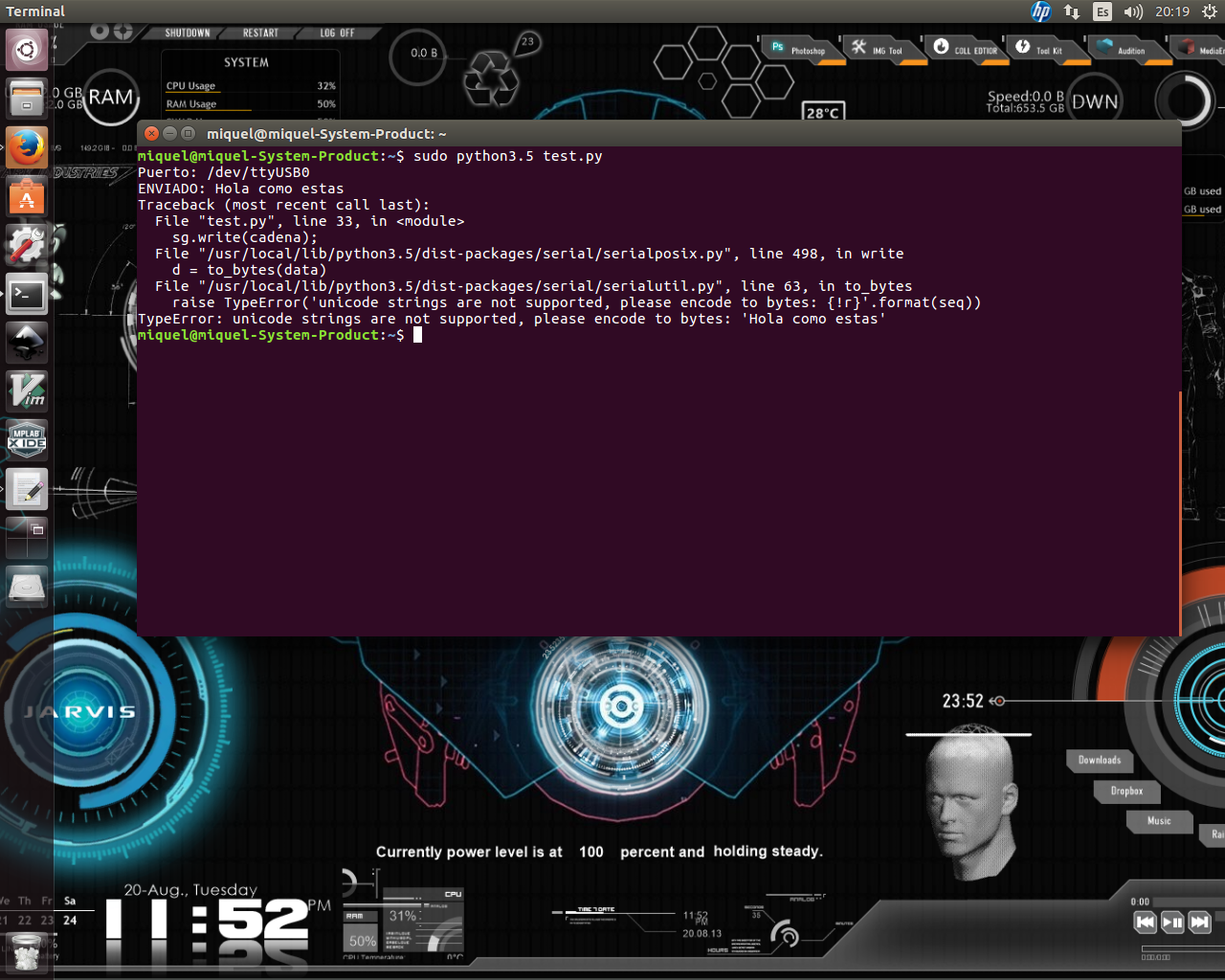Focus the Terminal icon in the launcher
The image size is (1225, 980).
27,294
